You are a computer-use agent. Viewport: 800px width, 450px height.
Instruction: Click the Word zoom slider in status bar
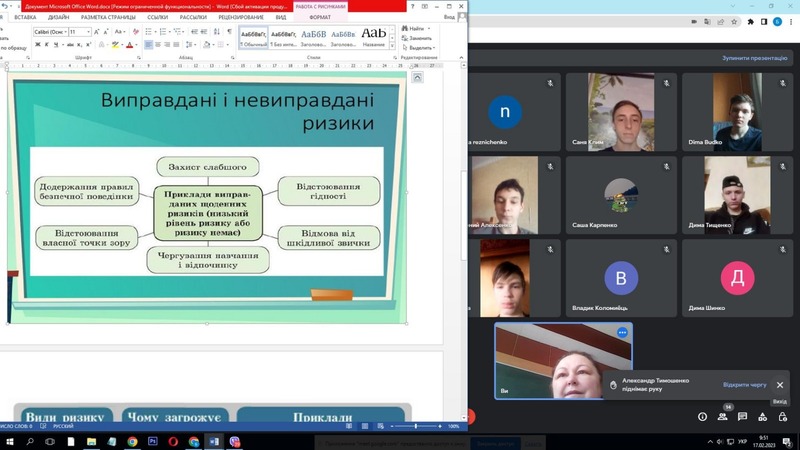click(x=415, y=426)
